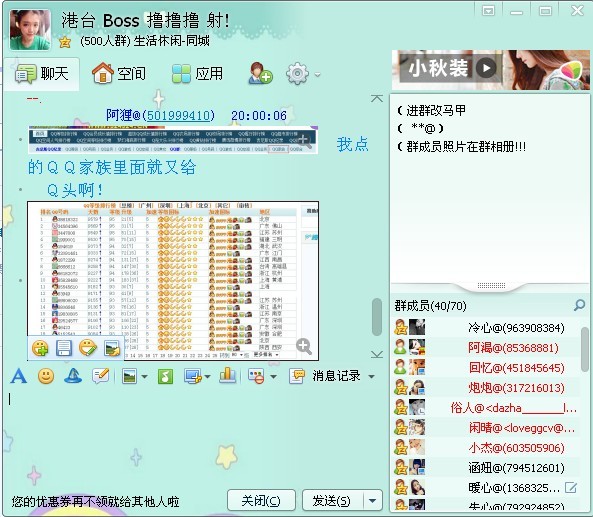The image size is (593, 517).
Task: Open the 应用 tab
Action: coord(198,73)
